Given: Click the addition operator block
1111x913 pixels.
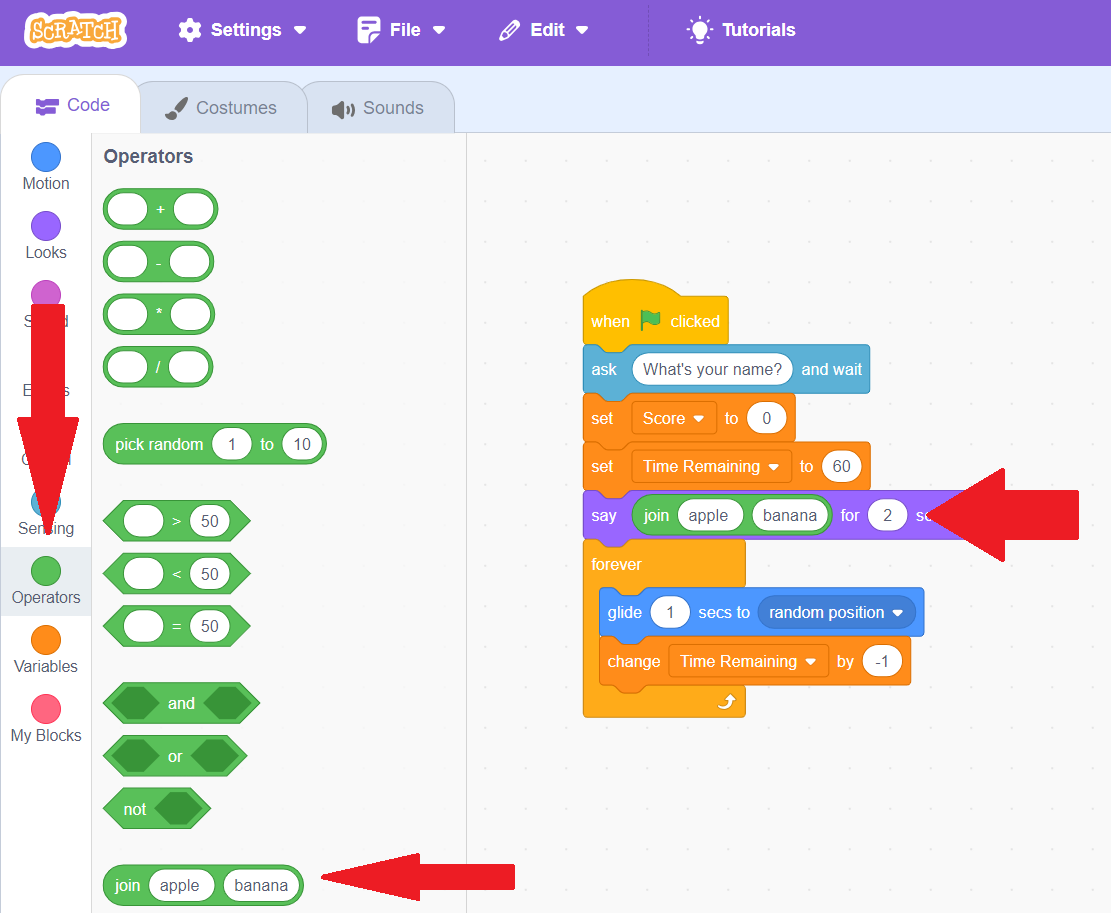Looking at the screenshot, I should point(160,209).
